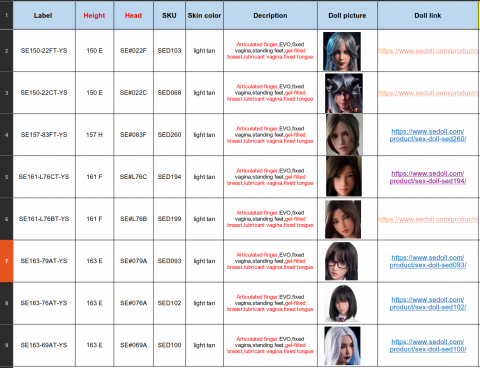This screenshot has height=368, width=480.
Task: Click the Decription cell in row 6
Action: [x=270, y=219]
